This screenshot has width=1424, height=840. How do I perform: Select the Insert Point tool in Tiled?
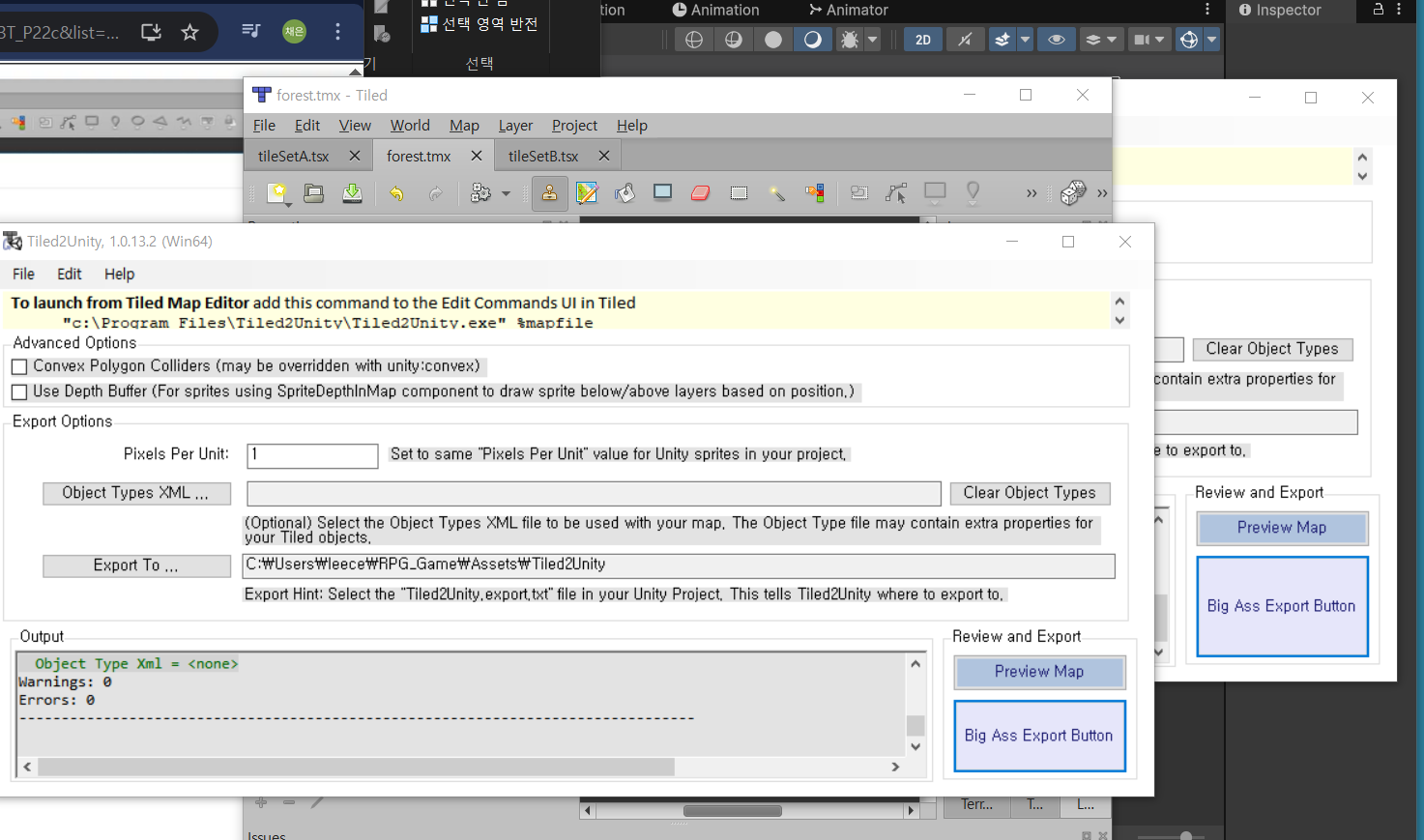point(973,192)
